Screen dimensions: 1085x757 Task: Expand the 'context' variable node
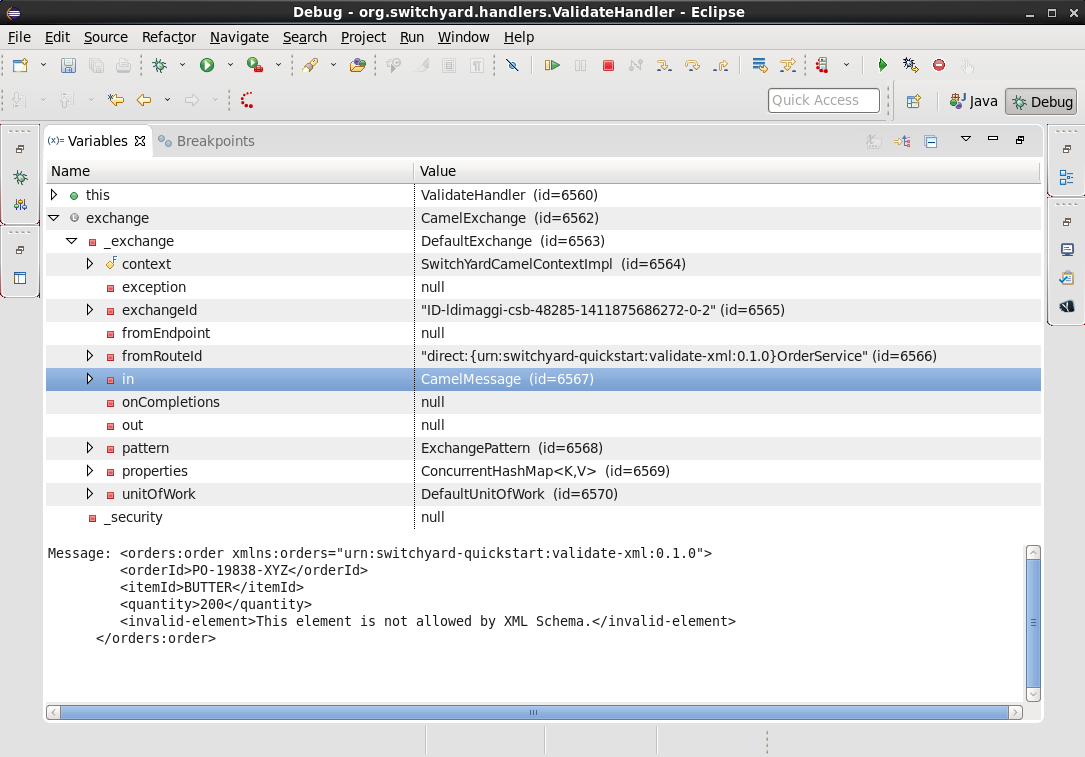point(90,264)
